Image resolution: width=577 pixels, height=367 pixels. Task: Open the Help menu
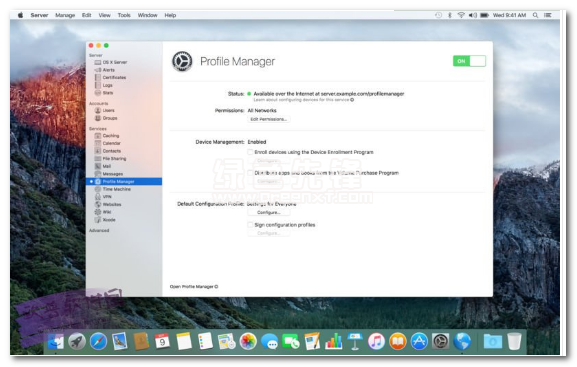click(x=170, y=15)
